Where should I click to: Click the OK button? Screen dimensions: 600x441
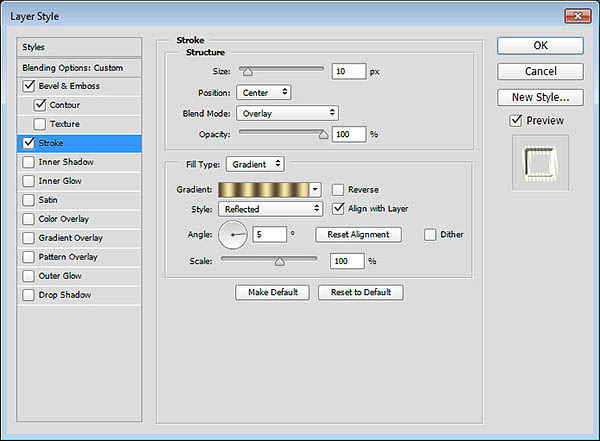click(540, 46)
